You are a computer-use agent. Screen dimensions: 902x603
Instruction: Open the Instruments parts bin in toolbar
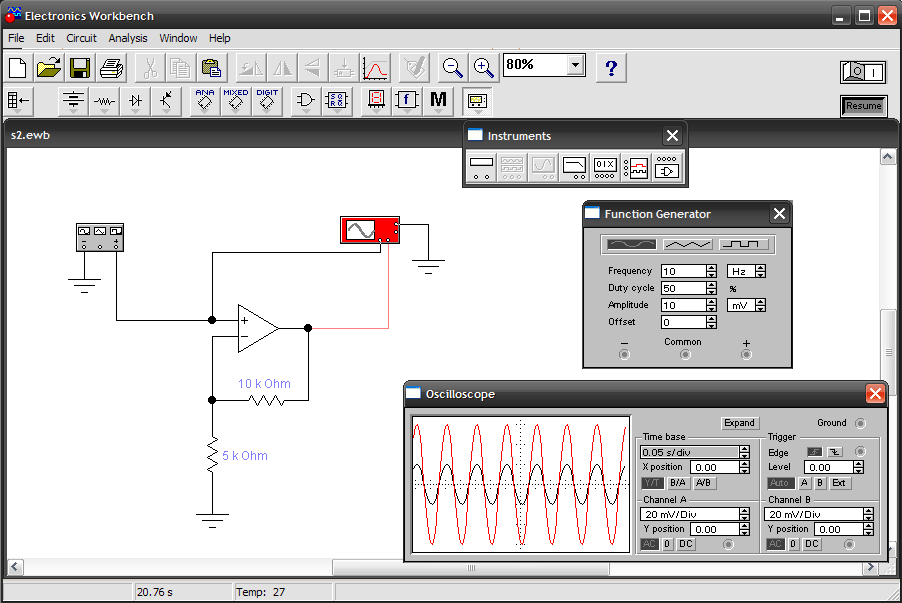click(477, 101)
